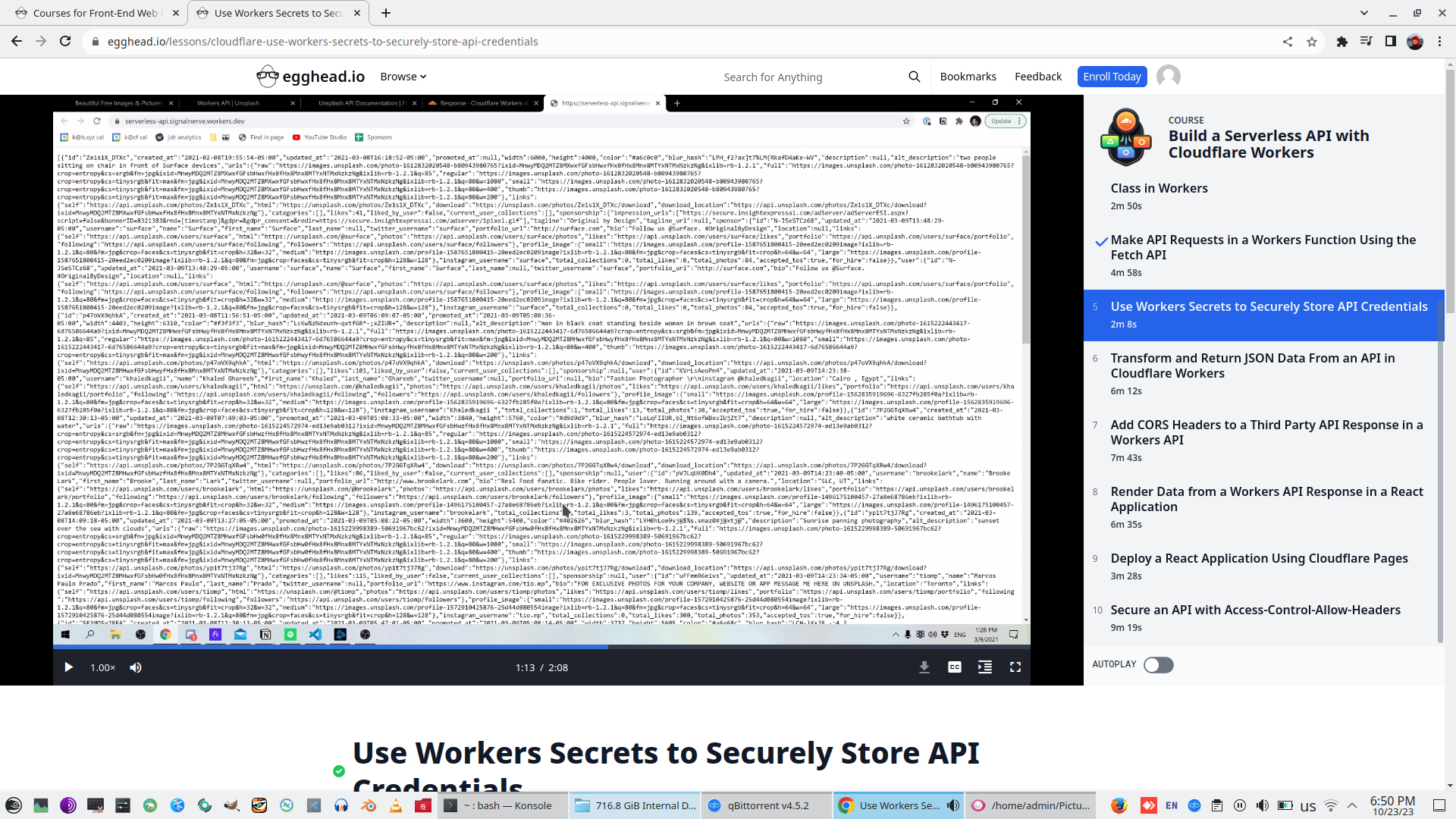
Task: Mute the video player volume
Action: [136, 667]
